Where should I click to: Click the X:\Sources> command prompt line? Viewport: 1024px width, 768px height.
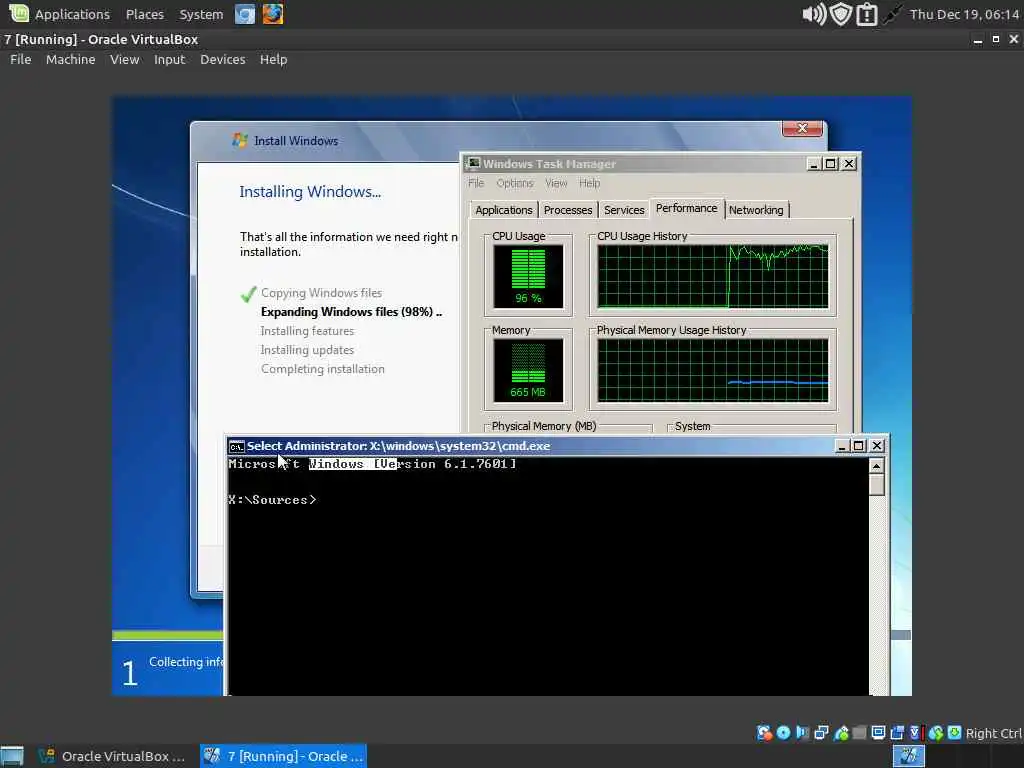[272, 500]
